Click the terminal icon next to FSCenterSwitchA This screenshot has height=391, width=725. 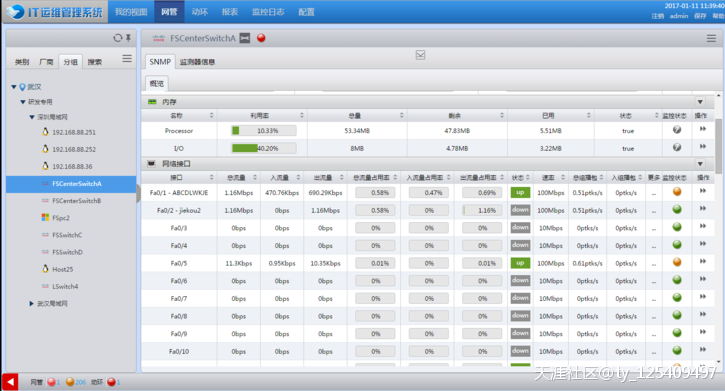click(x=245, y=38)
